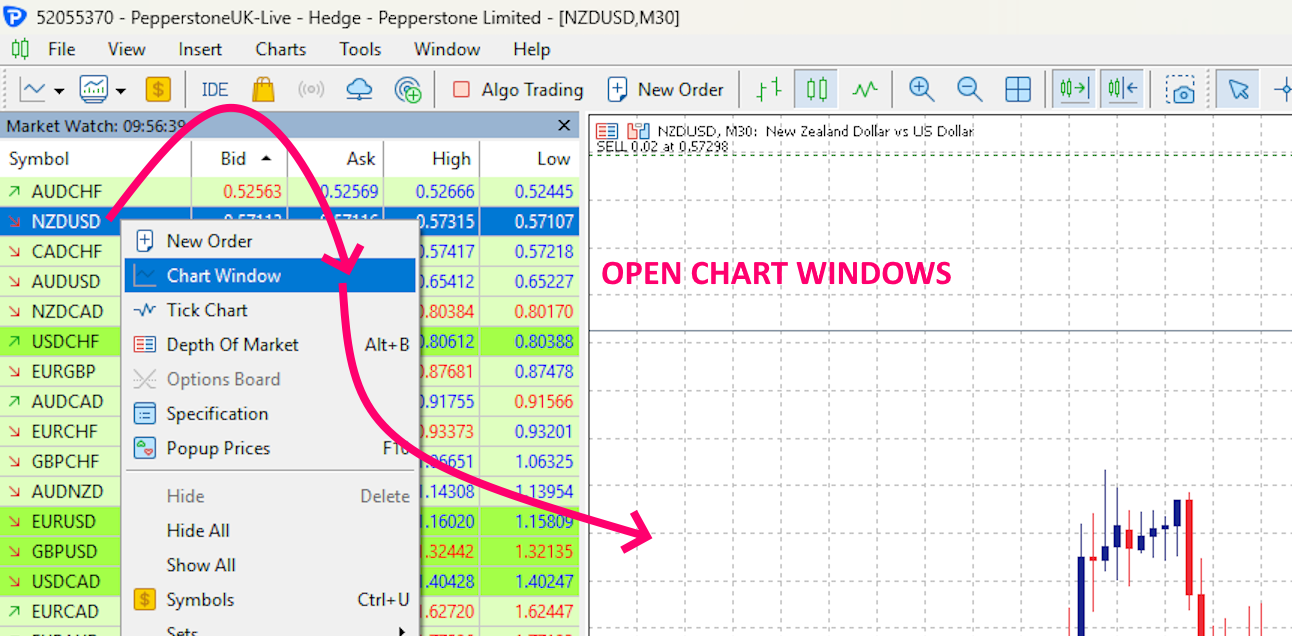Zoom out of the chart

[969, 90]
